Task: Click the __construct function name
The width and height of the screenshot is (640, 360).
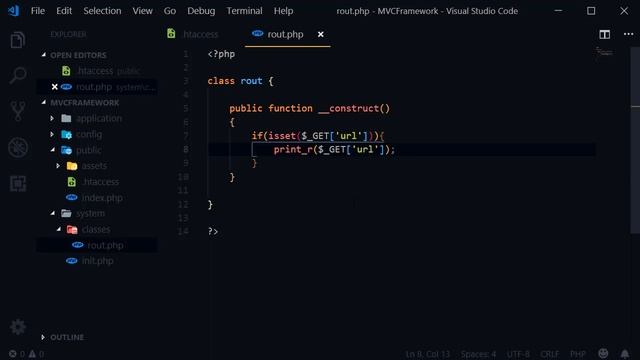Action: [349, 108]
